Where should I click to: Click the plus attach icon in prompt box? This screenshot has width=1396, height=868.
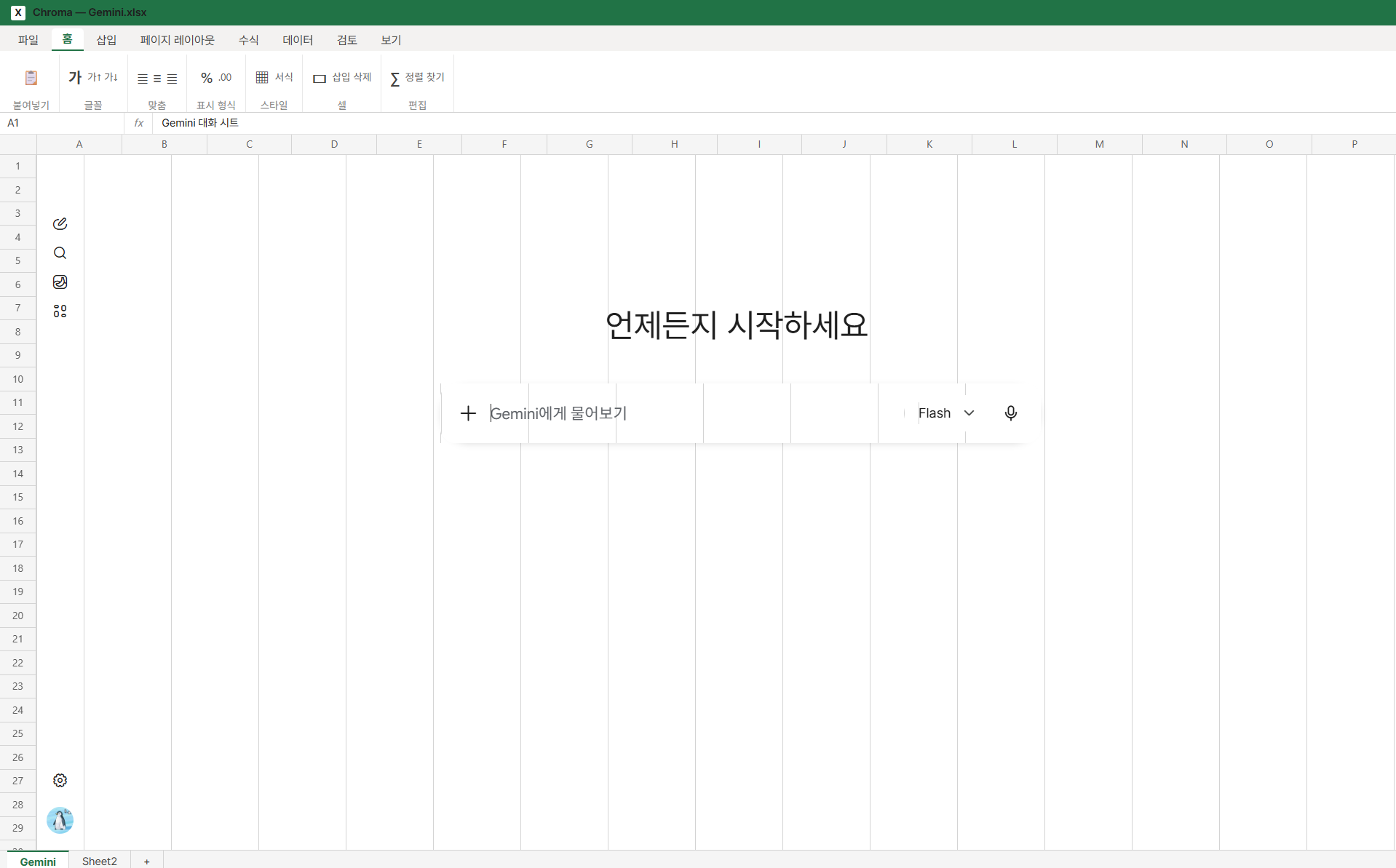click(x=468, y=413)
